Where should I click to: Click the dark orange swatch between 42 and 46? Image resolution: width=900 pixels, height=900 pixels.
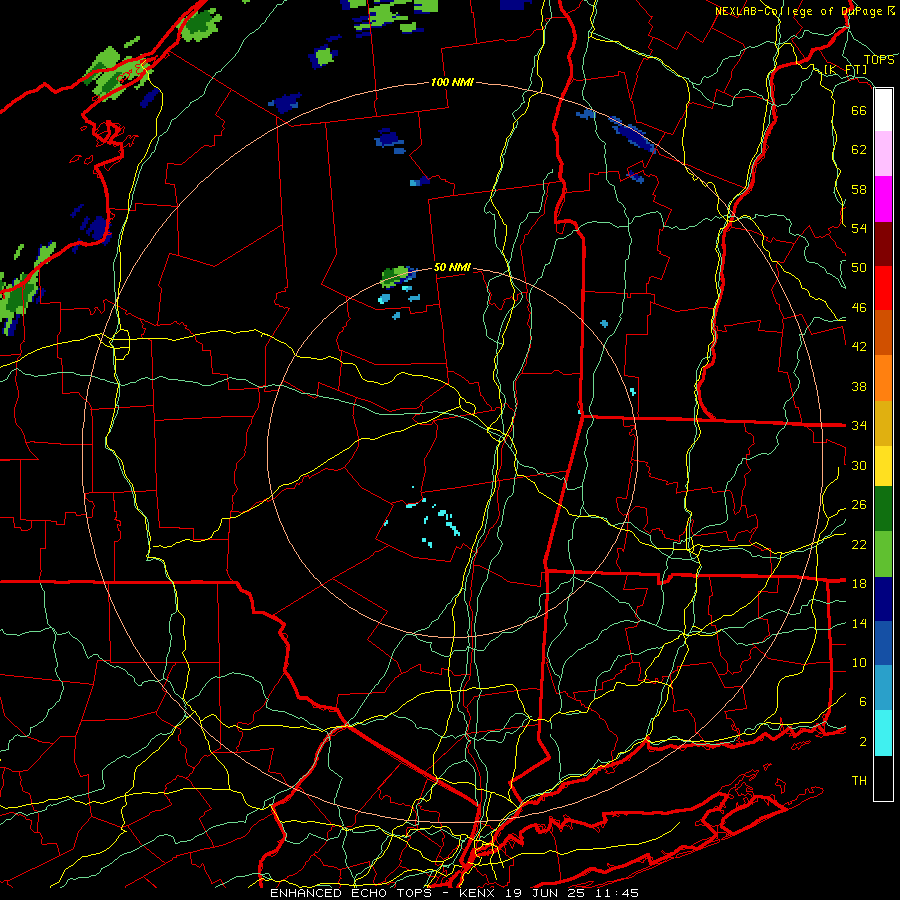883,332
